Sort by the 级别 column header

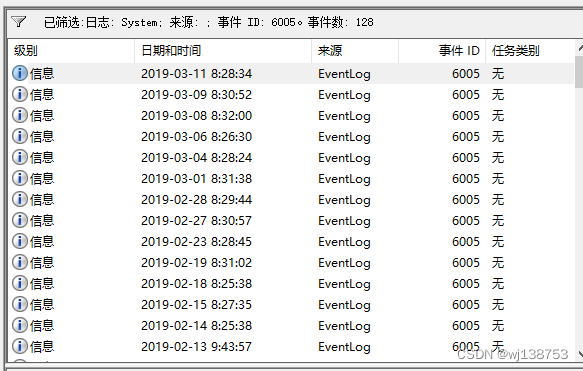point(71,51)
